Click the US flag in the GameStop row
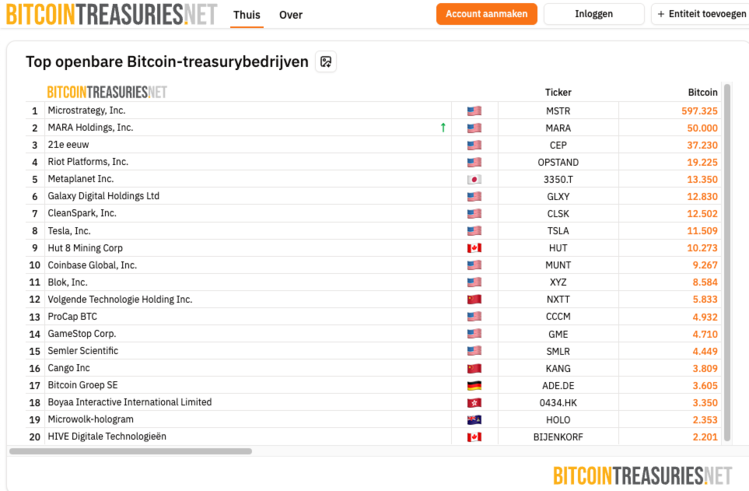Screen dimensions: 749x491 474,334
